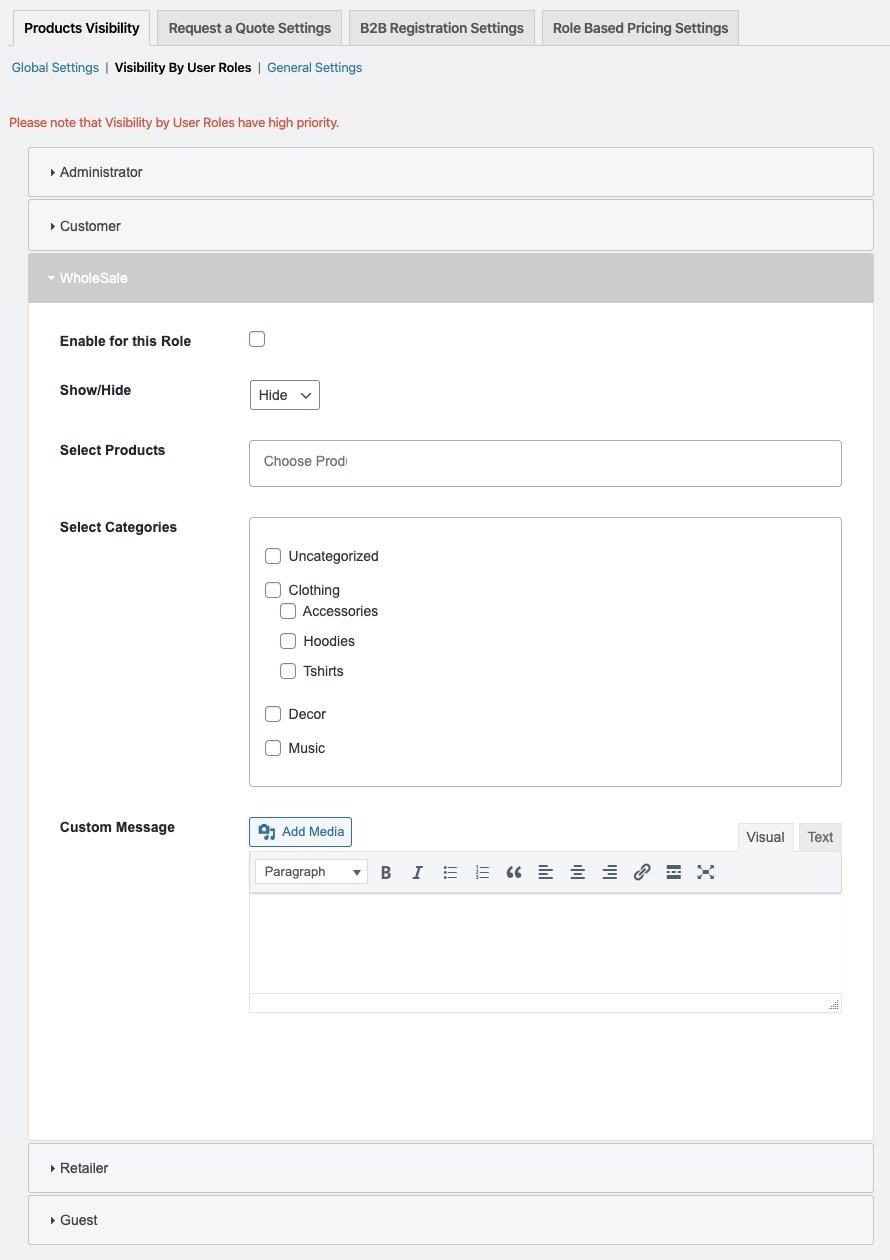Expand the Administrator role section
Screen dimensions: 890x1260
pos(451,172)
